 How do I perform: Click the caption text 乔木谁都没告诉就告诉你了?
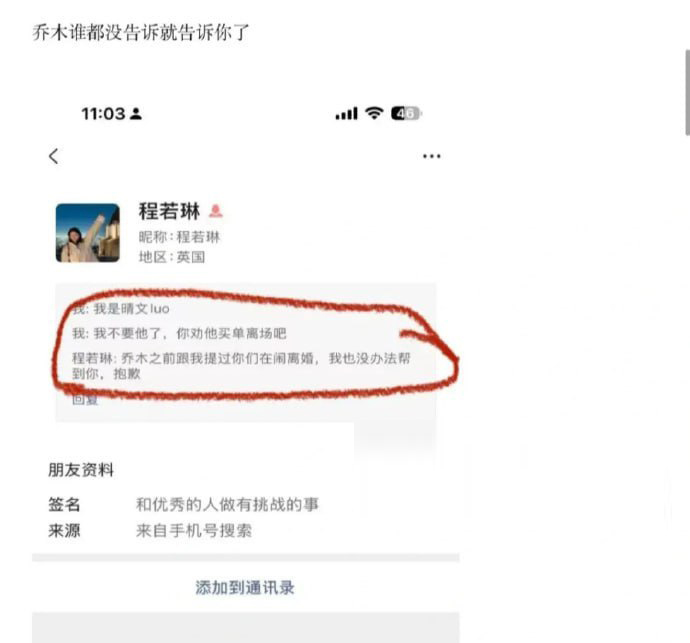(141, 33)
